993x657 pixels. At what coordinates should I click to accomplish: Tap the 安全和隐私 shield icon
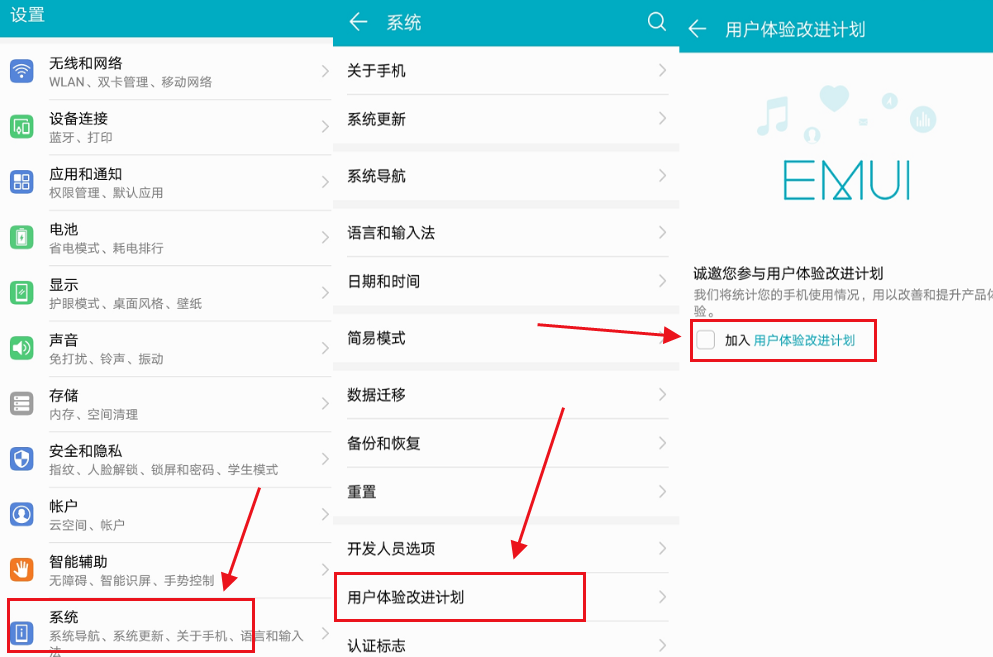(x=22, y=459)
